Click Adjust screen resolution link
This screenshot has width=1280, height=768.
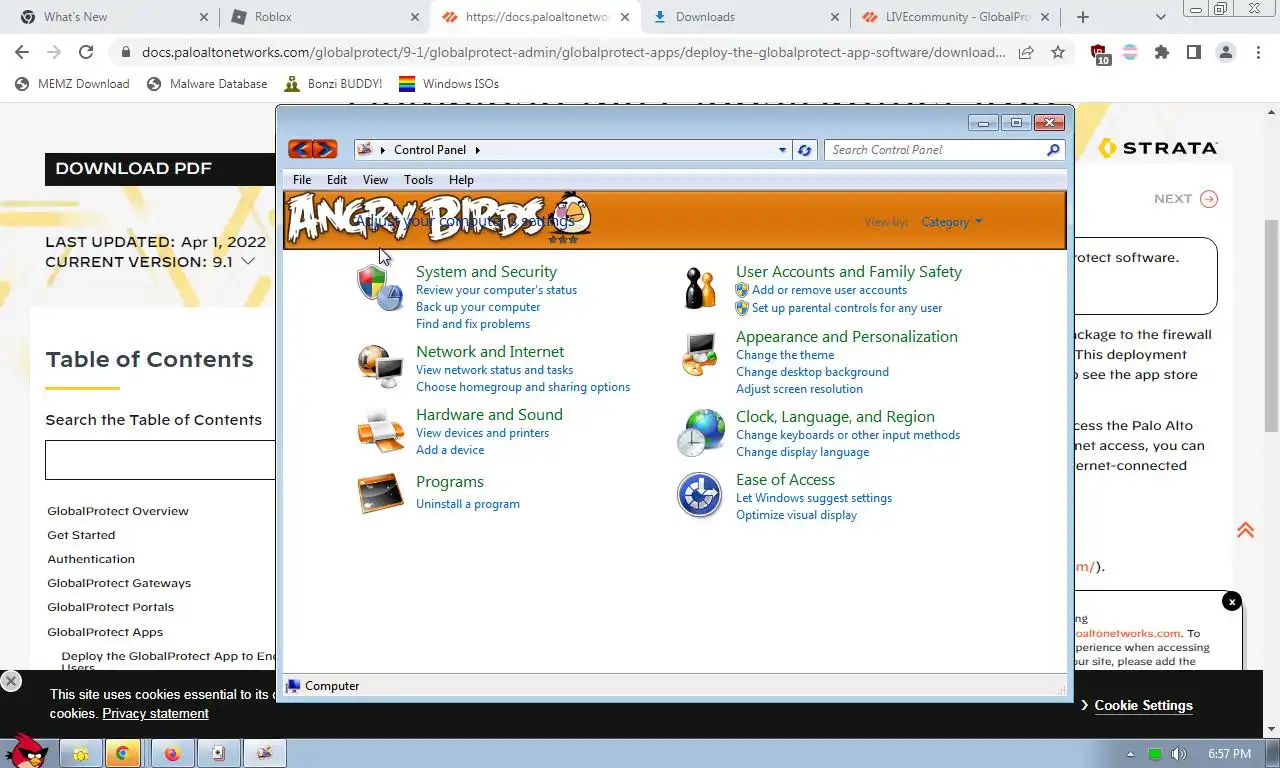pyautogui.click(x=799, y=389)
